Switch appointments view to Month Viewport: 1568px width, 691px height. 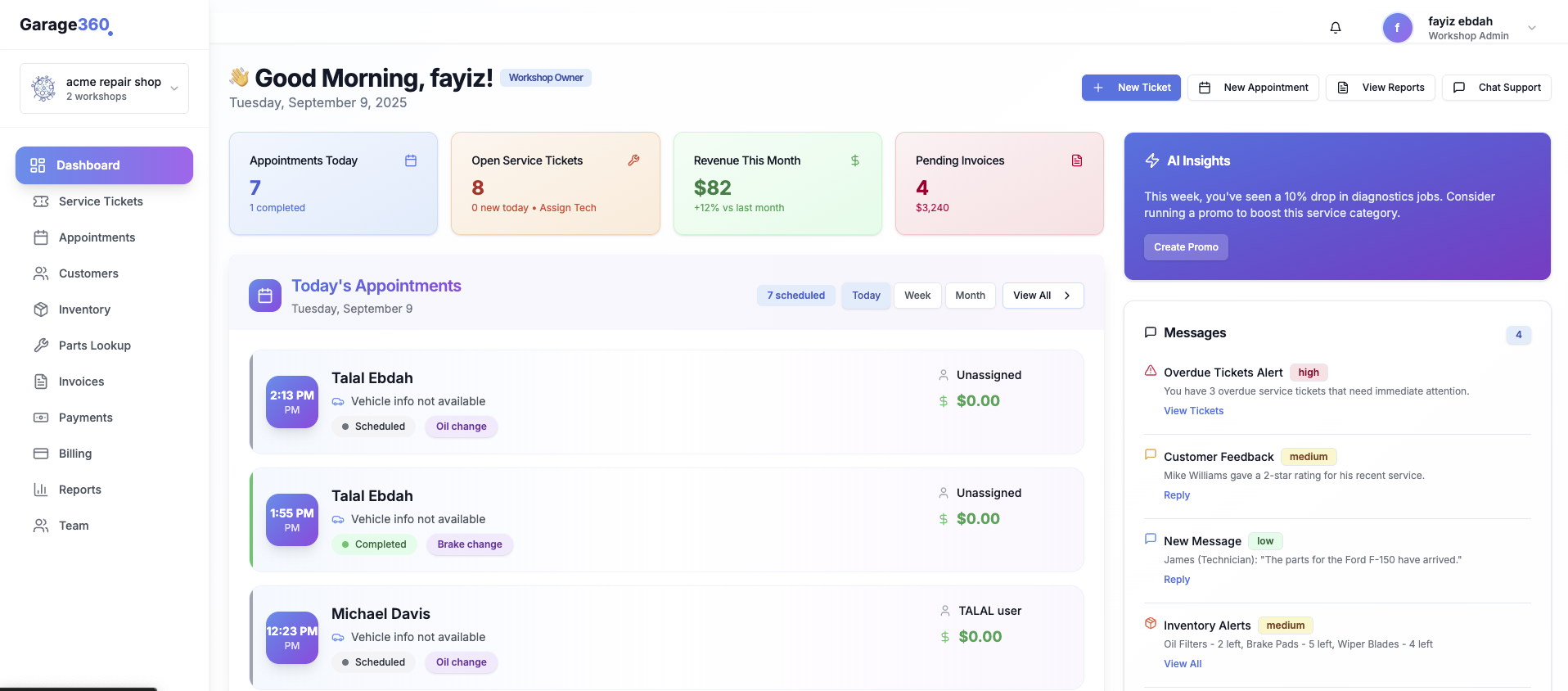click(970, 296)
